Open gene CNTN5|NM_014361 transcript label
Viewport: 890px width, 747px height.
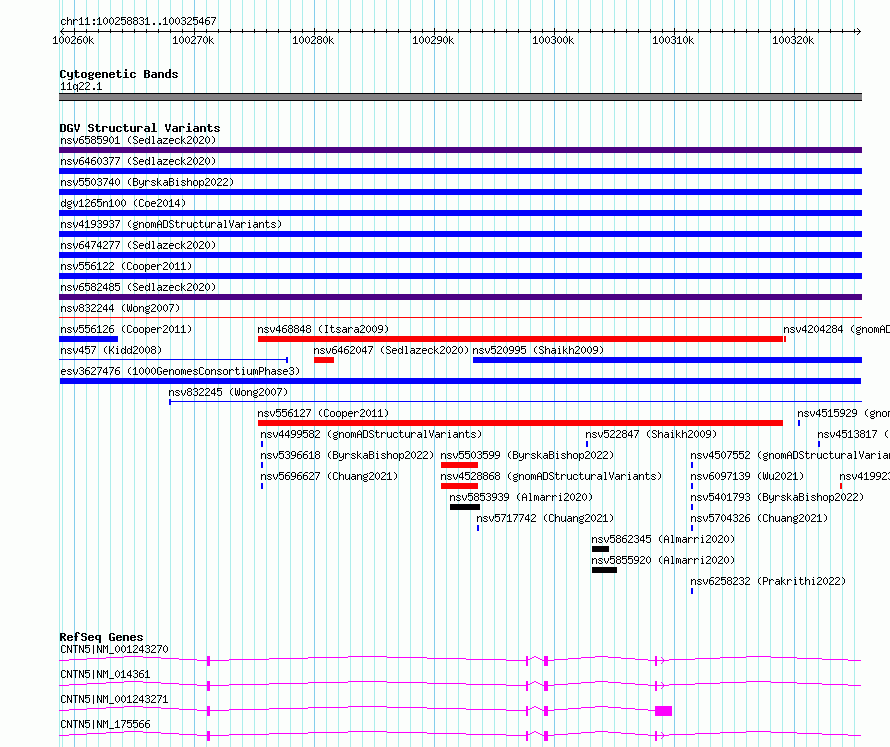coord(105,674)
